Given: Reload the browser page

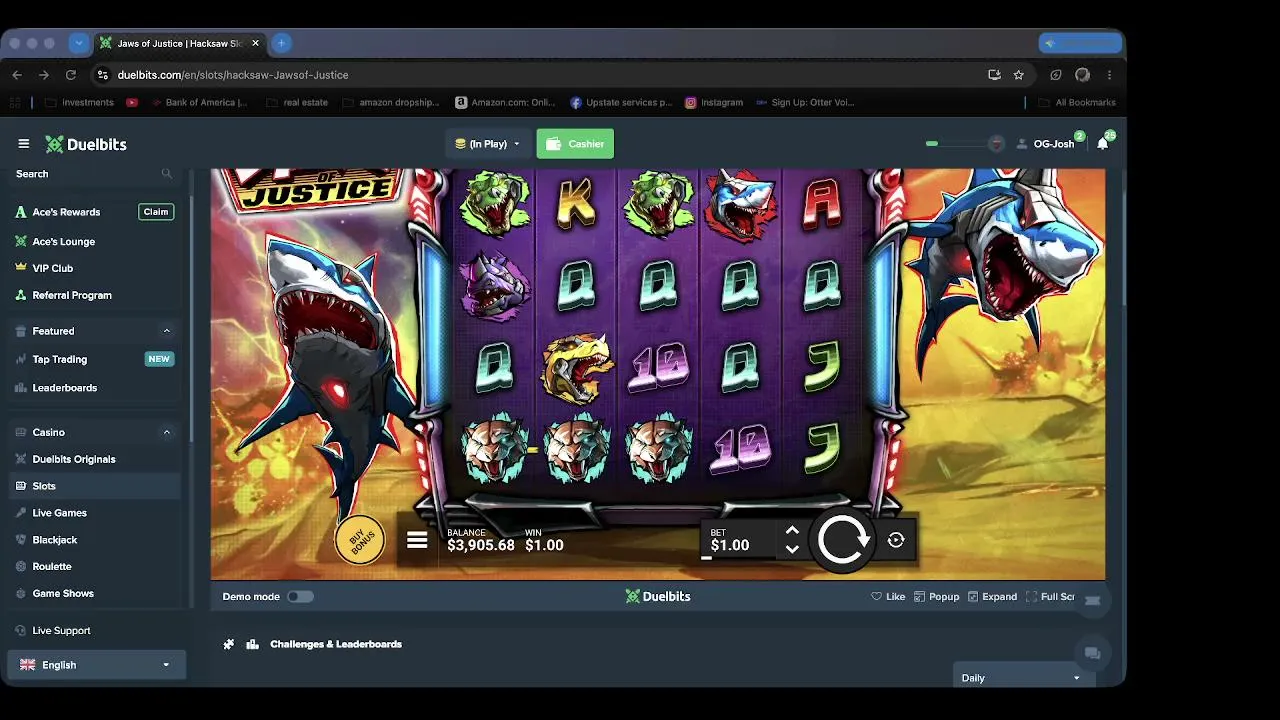Looking at the screenshot, I should [70, 75].
